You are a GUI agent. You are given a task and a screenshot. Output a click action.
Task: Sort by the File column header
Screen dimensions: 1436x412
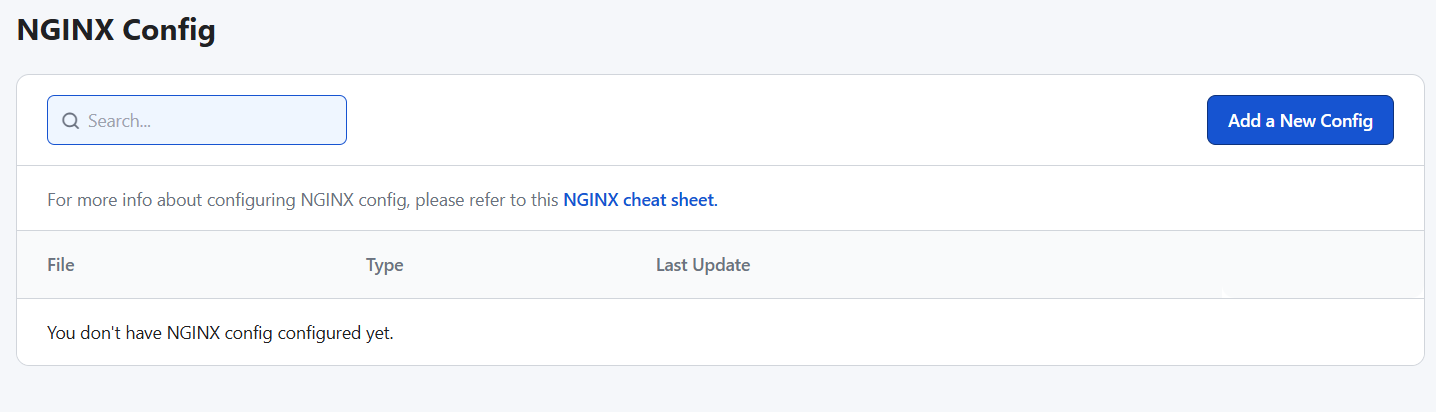tap(61, 265)
